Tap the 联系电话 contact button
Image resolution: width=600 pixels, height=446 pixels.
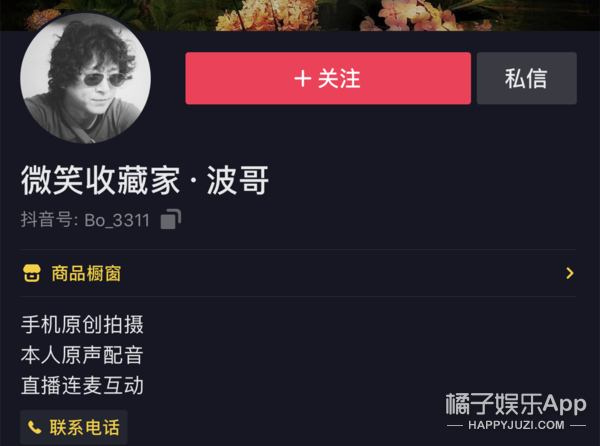74,427
